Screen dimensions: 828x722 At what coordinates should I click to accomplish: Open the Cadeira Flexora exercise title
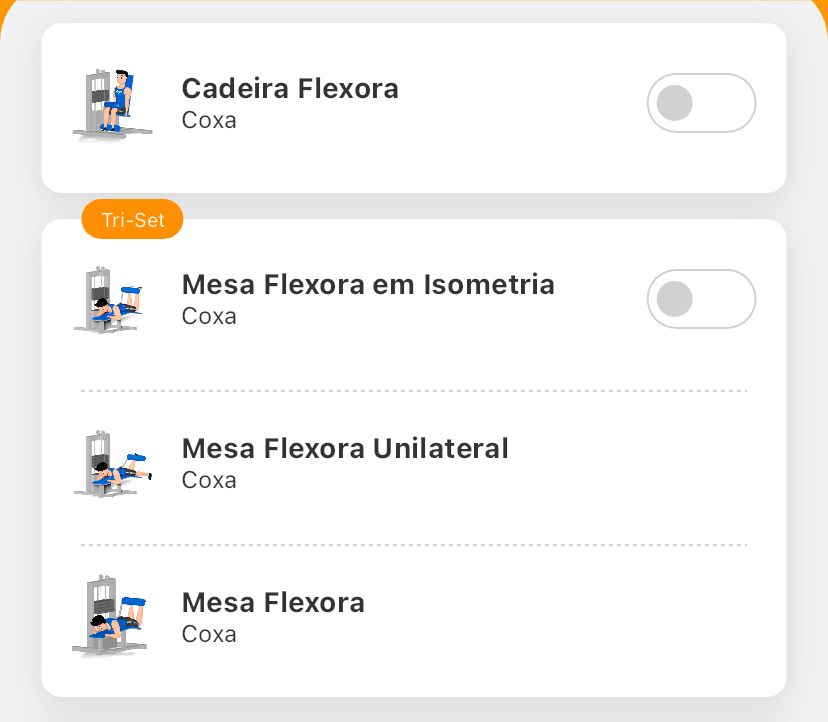click(290, 88)
